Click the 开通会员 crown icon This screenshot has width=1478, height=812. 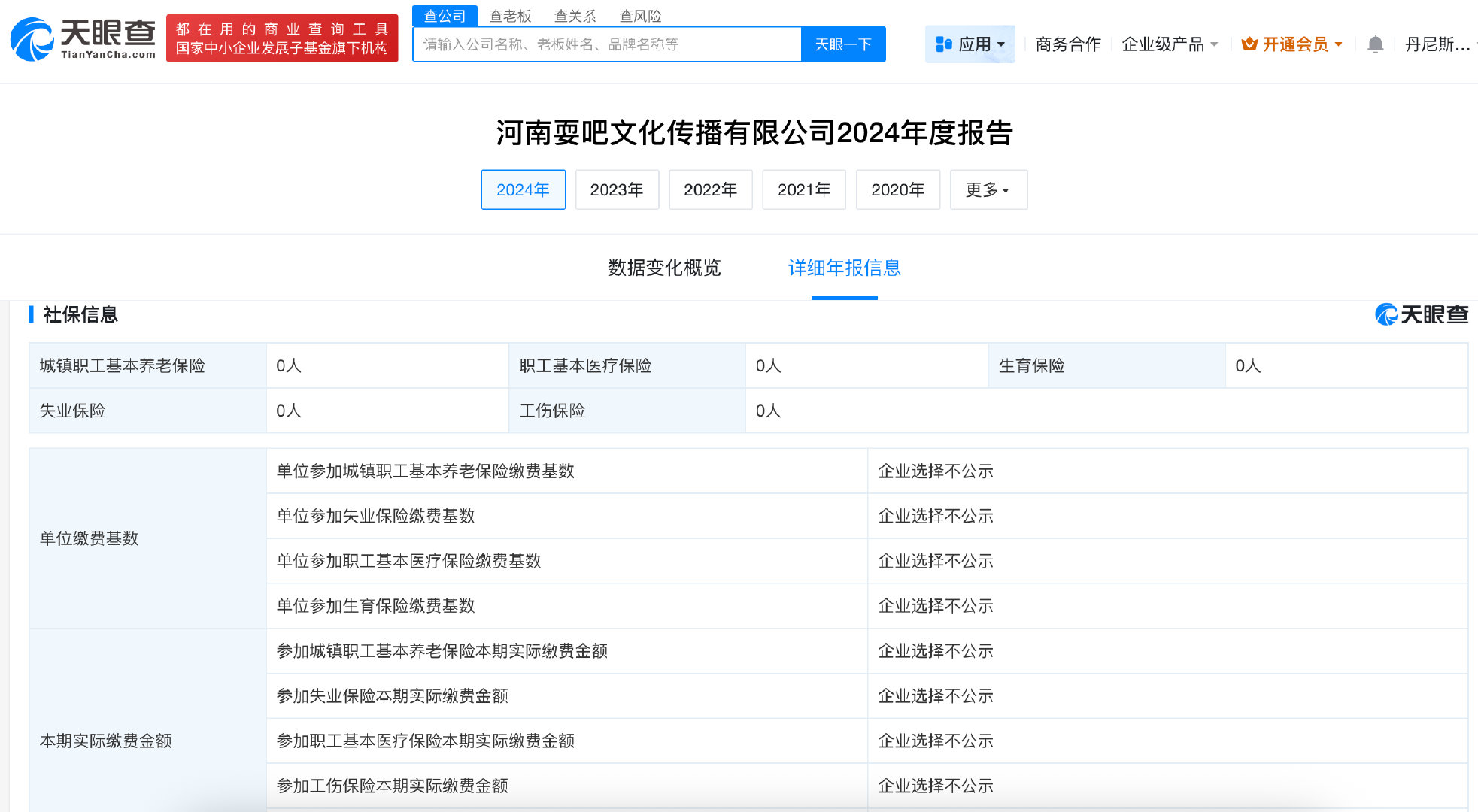1249,44
